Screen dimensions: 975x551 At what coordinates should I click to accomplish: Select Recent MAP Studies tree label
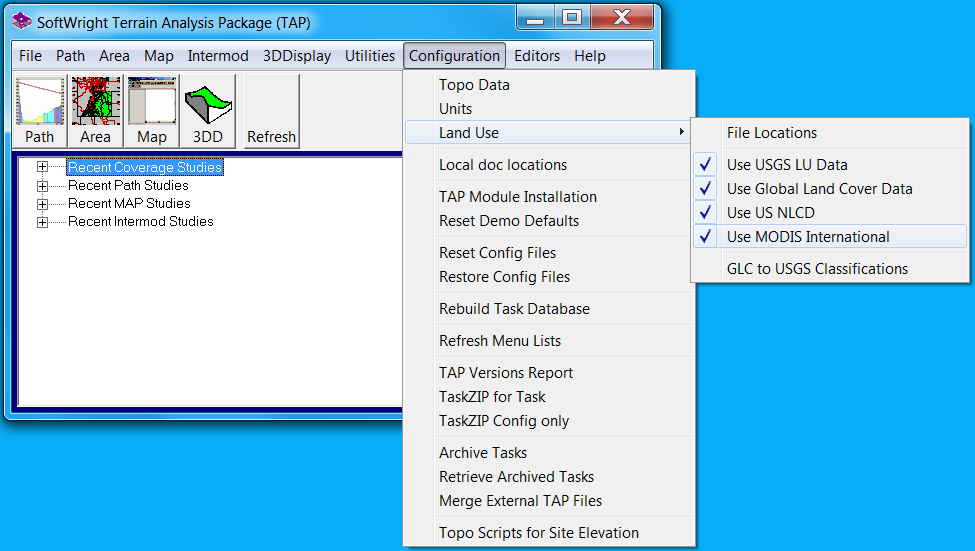point(129,203)
